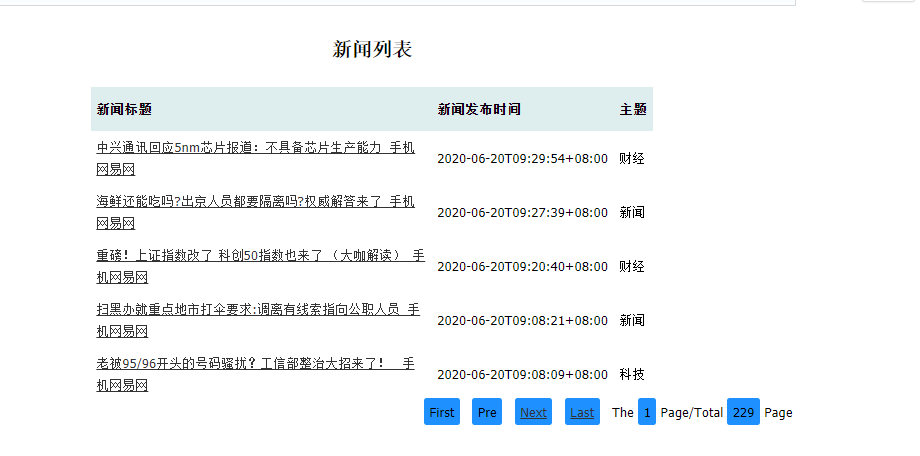
Task: Click the 新闻发布时间 column header
Action: [x=479, y=109]
